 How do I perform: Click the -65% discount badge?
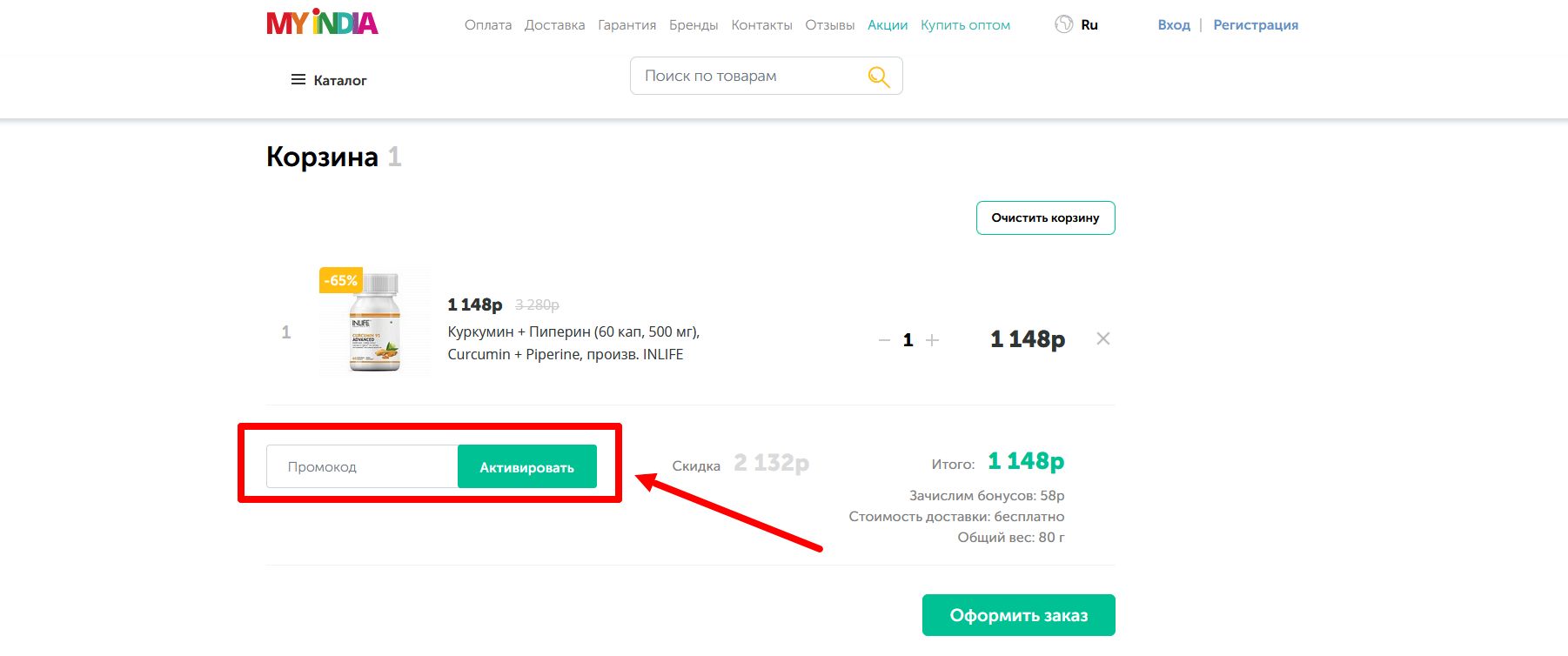340,280
